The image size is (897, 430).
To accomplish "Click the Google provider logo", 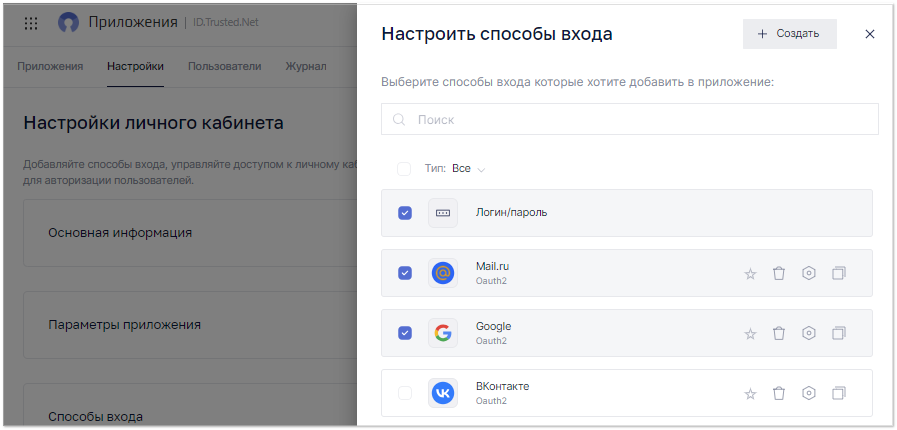I will [x=443, y=333].
